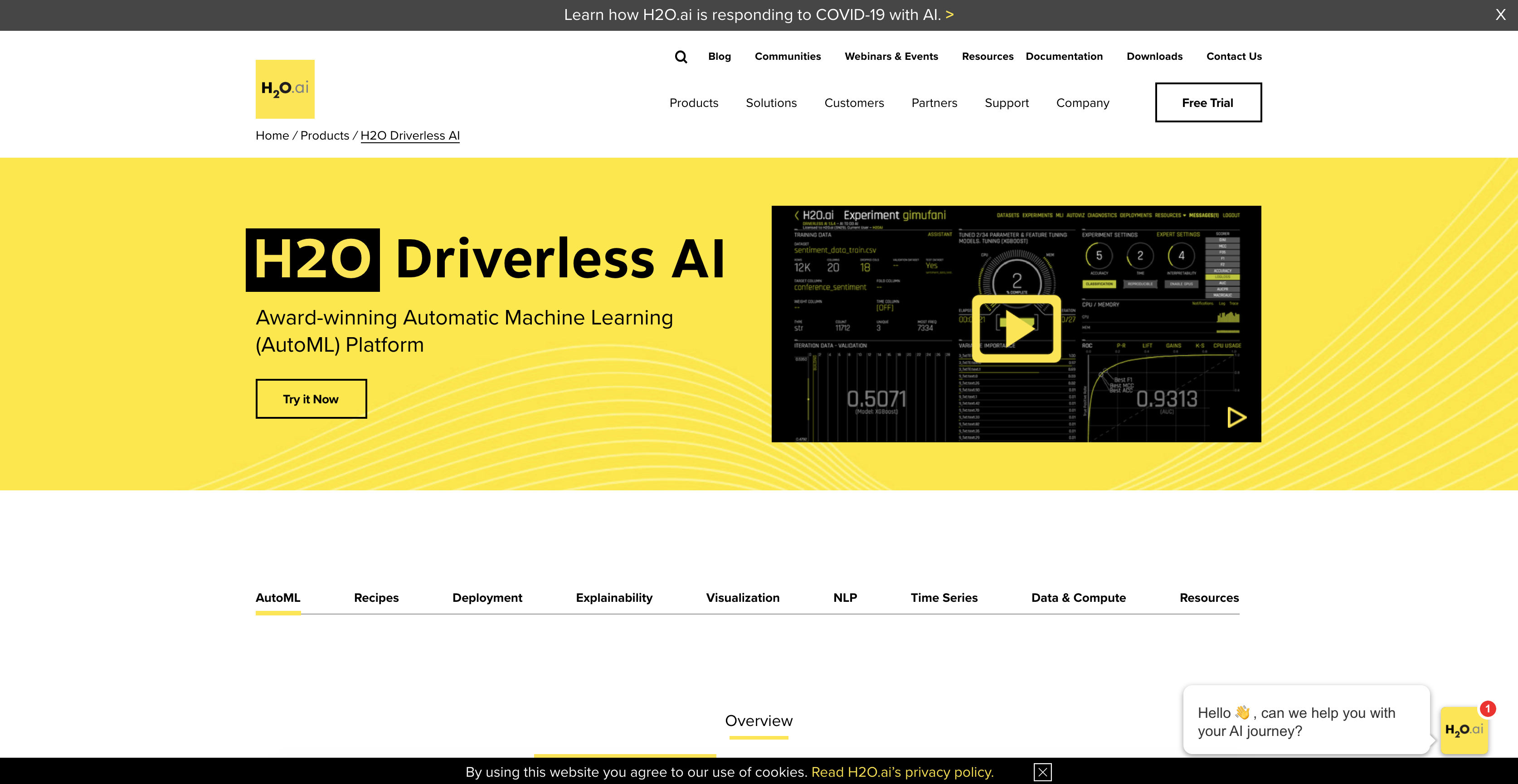Switch to the Recipes tab
The width and height of the screenshot is (1518, 784).
coord(376,597)
